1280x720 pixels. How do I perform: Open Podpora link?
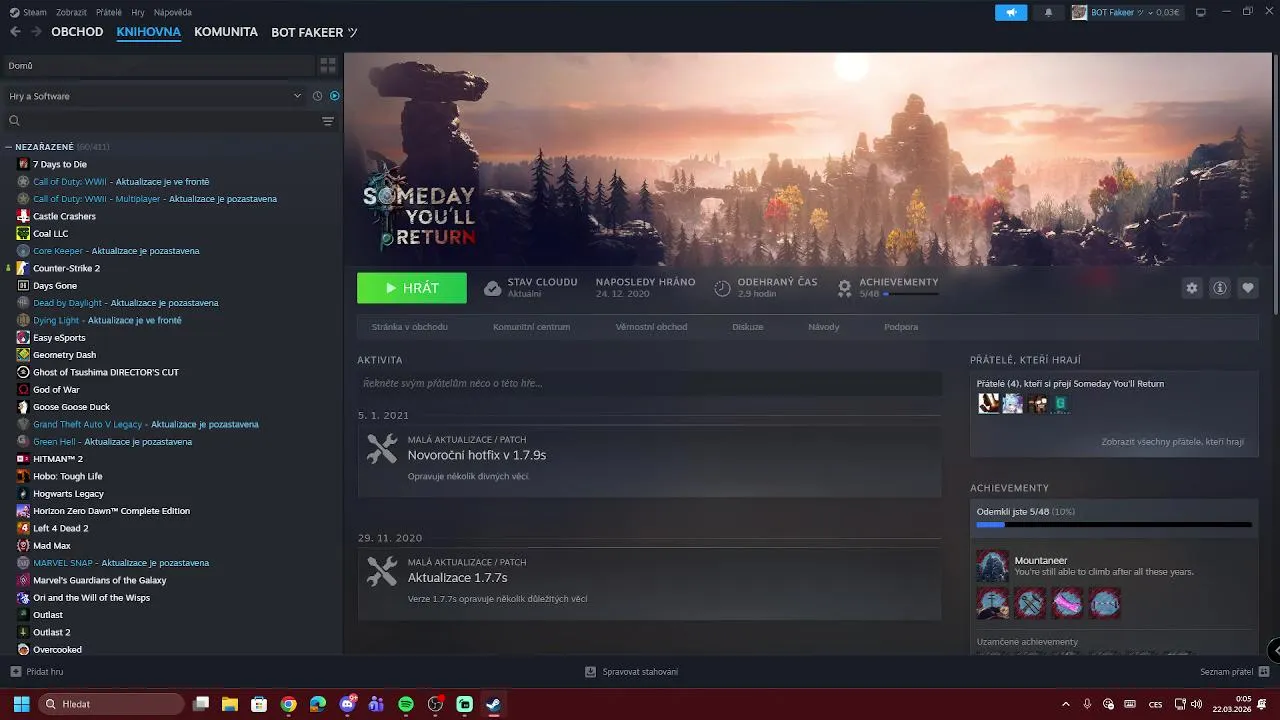pyautogui.click(x=901, y=327)
